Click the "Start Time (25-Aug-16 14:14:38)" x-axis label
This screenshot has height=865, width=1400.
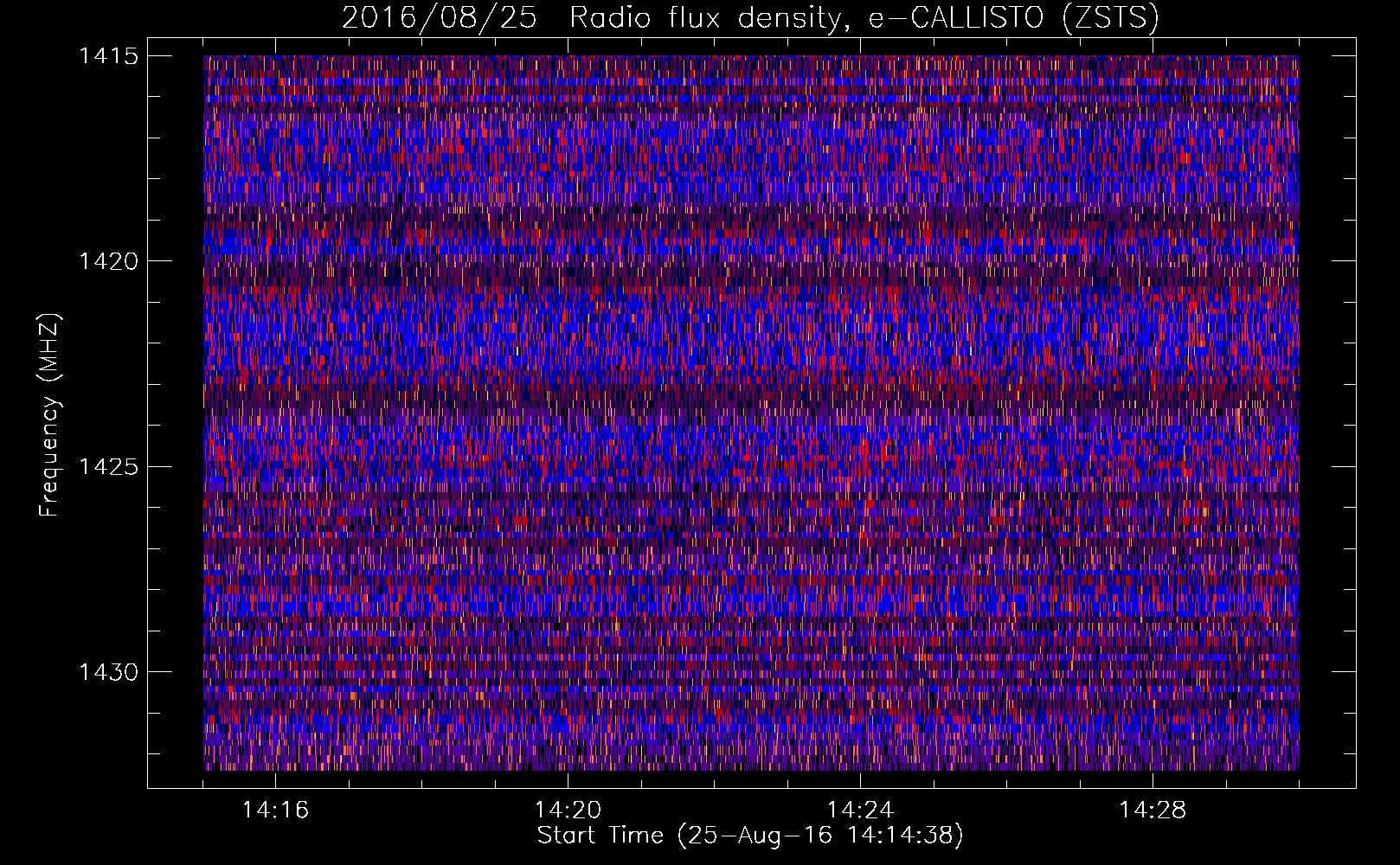[750, 836]
